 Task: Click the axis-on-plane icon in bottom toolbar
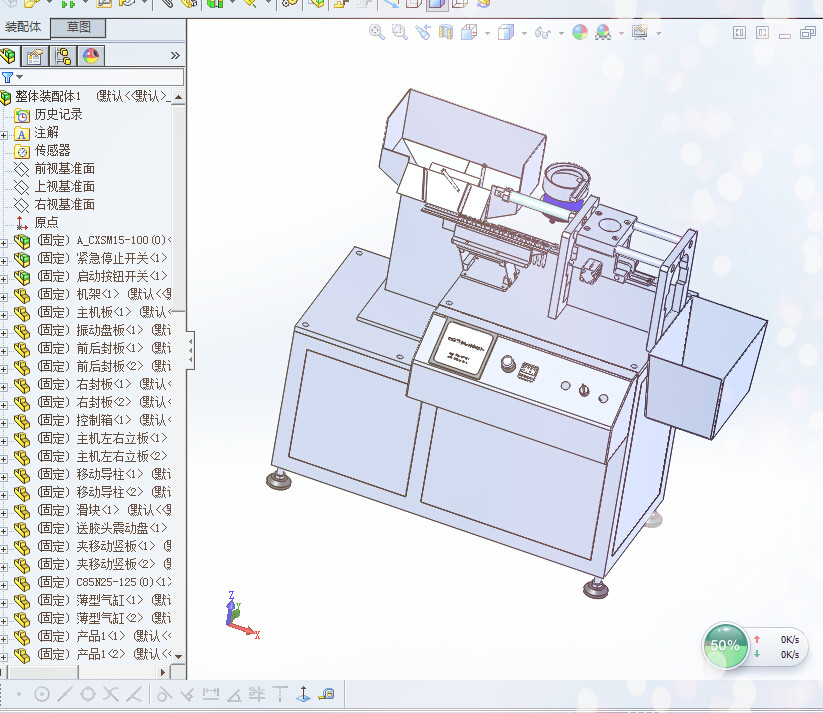point(303,694)
